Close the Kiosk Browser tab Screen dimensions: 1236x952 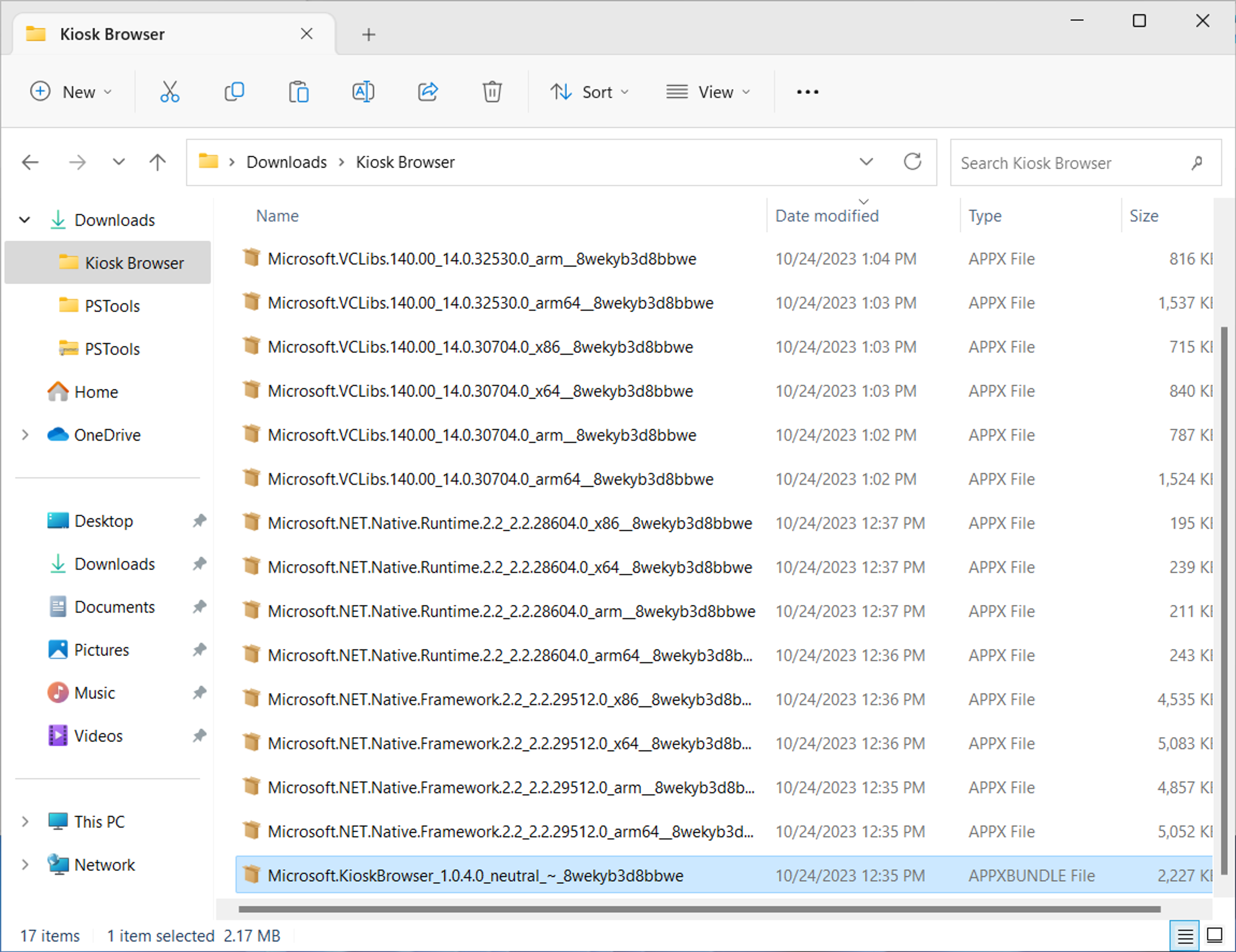(x=306, y=34)
